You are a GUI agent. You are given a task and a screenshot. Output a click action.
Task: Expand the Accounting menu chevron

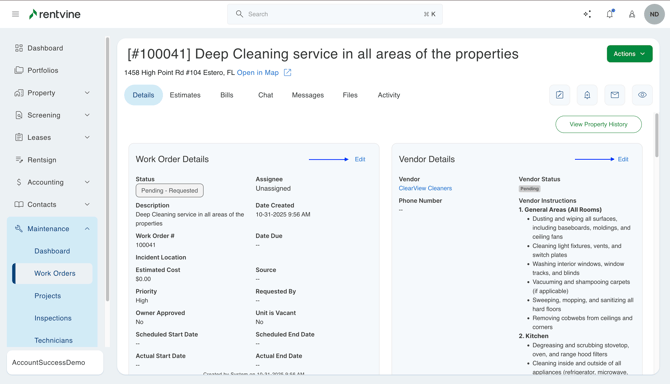87,182
